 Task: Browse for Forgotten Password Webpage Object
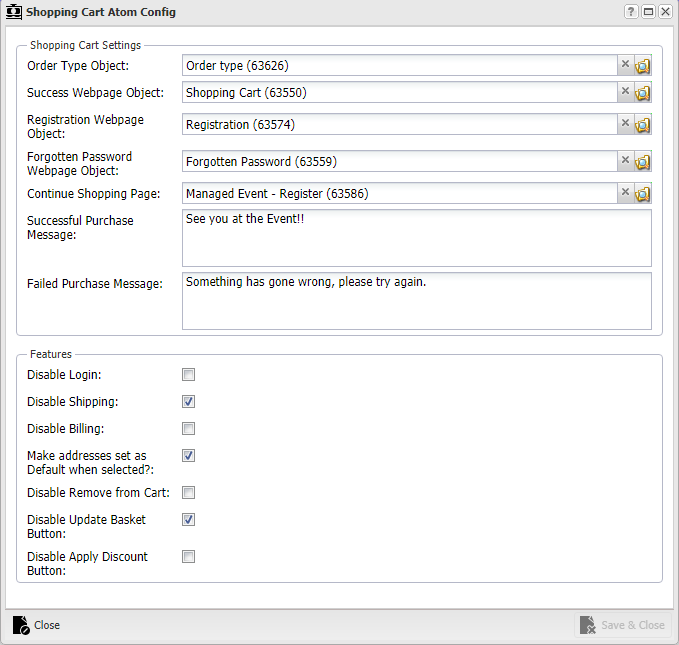tap(643, 162)
